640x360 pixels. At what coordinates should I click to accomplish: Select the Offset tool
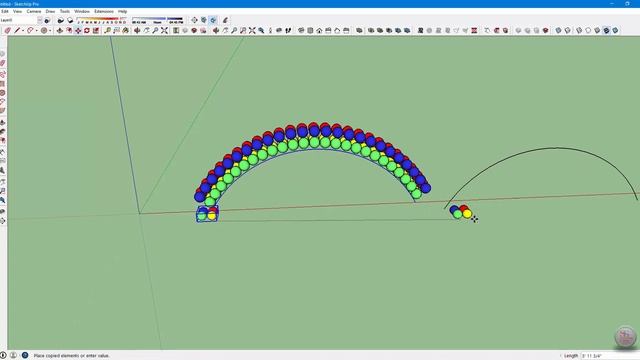coord(69,30)
